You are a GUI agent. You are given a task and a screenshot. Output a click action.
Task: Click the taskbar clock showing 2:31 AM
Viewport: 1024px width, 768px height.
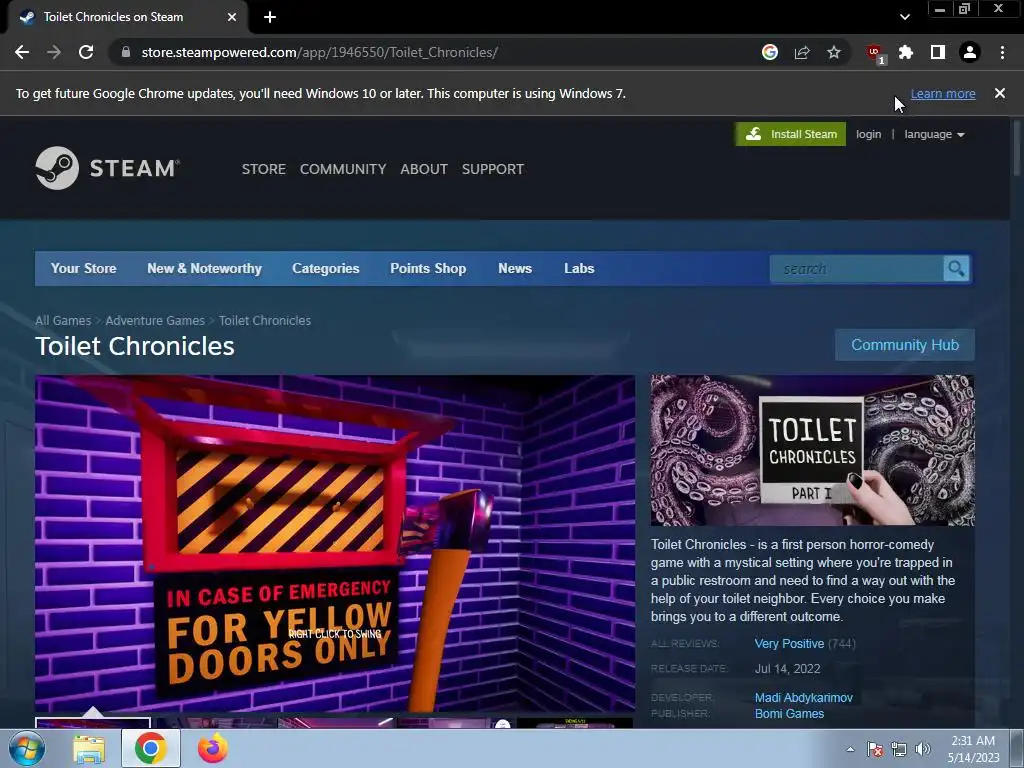(974, 749)
